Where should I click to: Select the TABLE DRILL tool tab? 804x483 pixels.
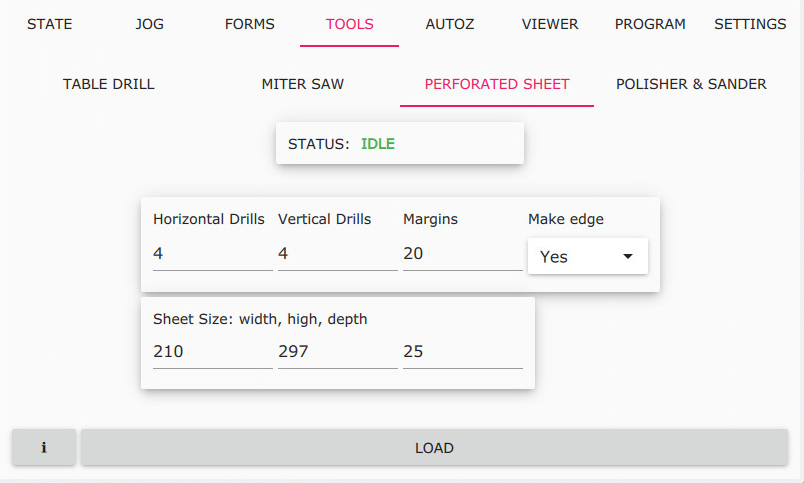tap(109, 84)
